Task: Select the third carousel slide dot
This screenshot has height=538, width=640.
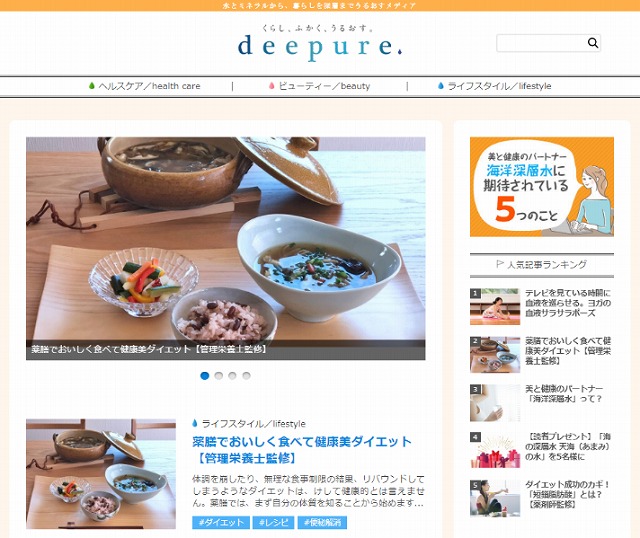Action: click(232, 376)
